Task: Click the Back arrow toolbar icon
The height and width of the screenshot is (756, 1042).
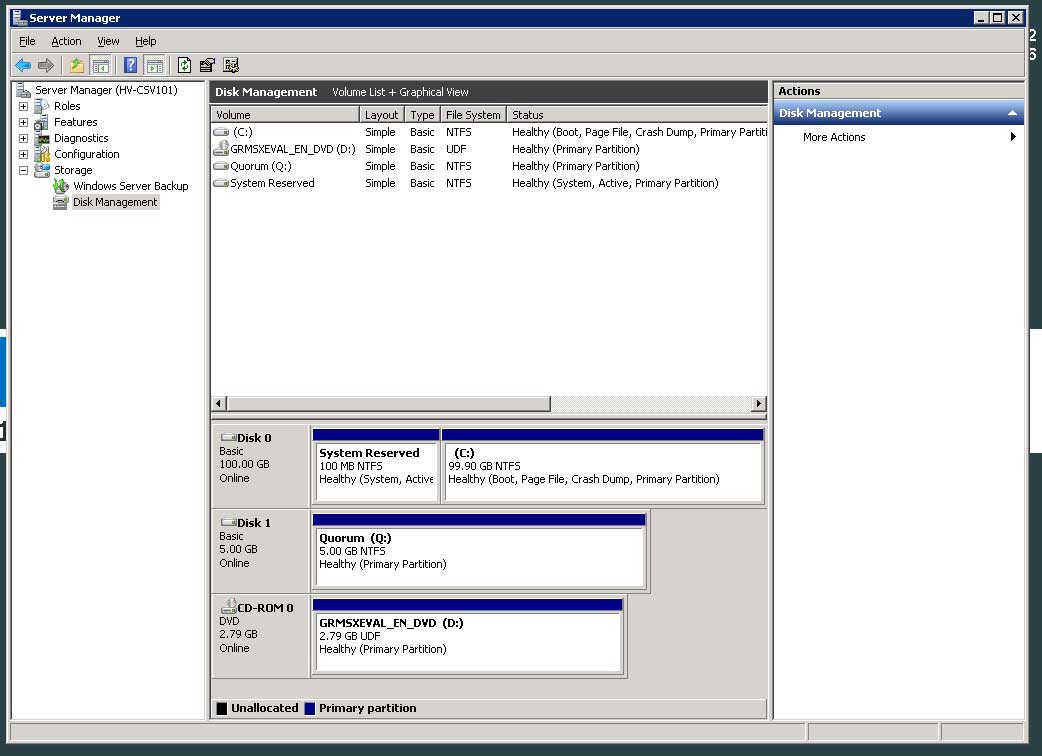Action: coord(23,65)
